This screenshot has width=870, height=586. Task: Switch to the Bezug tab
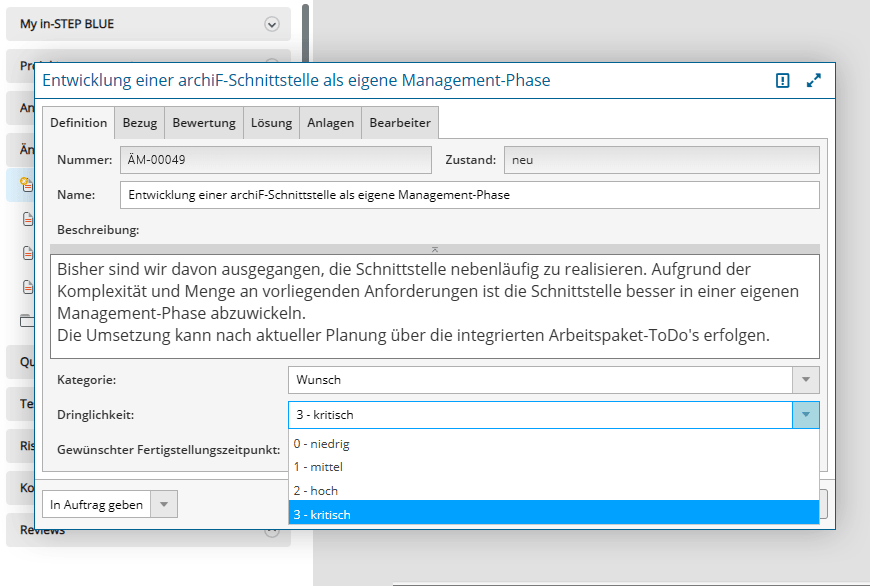coord(140,123)
